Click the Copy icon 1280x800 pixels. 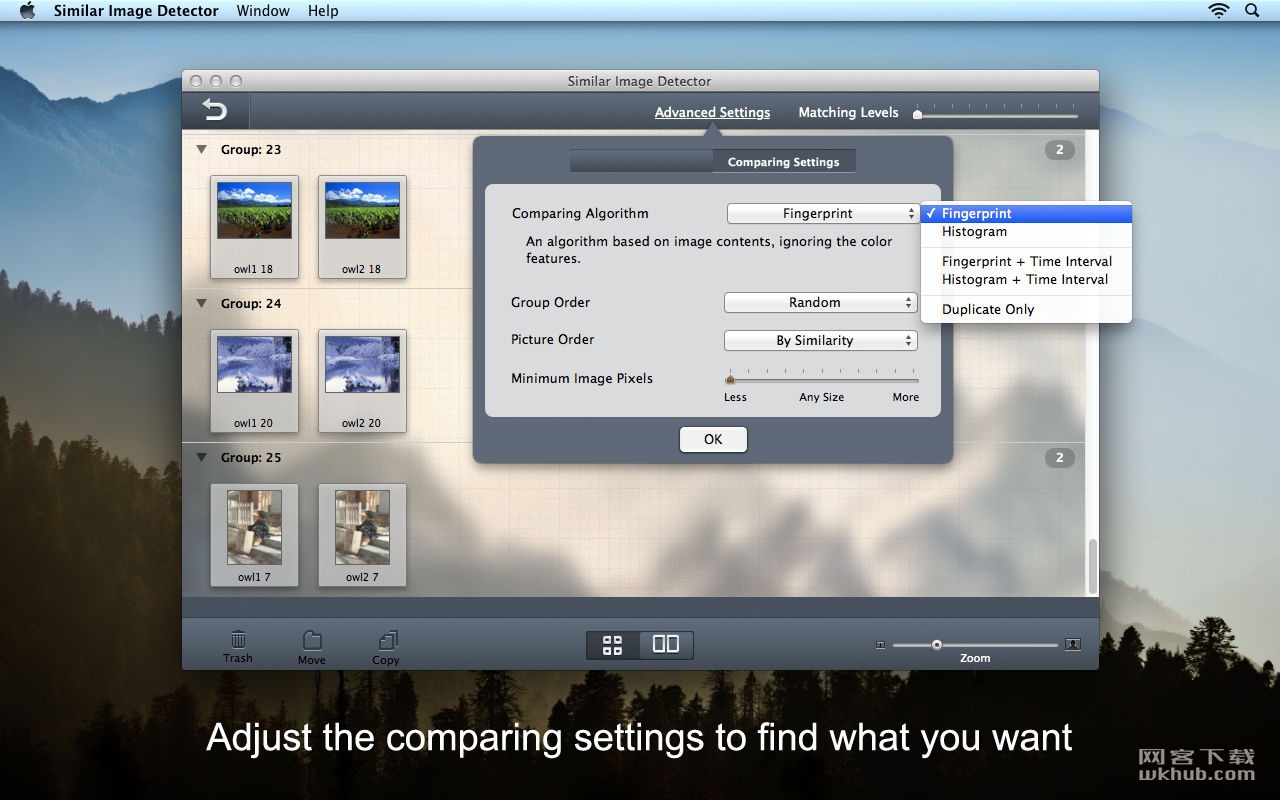coord(386,640)
